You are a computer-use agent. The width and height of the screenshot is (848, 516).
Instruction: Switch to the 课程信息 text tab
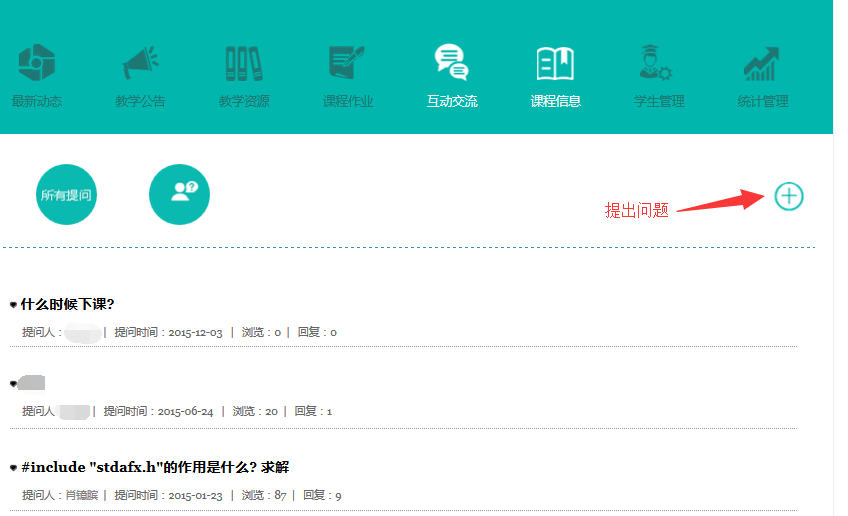click(555, 101)
